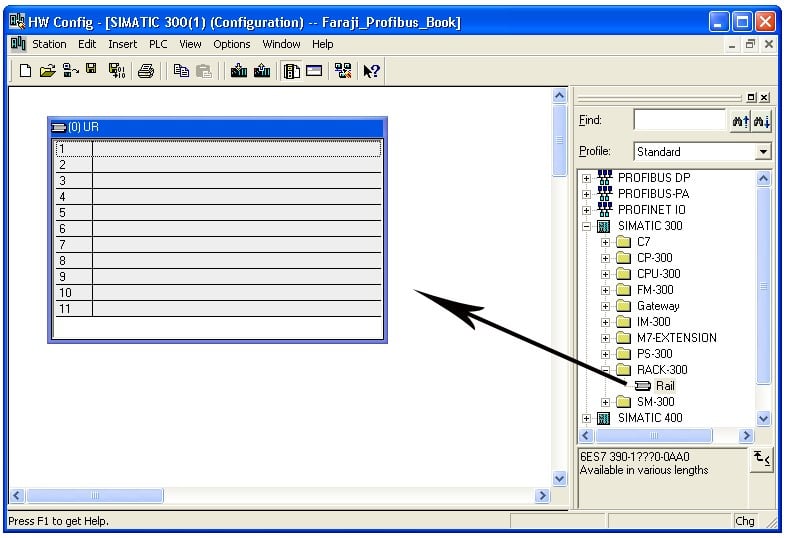Click catalog tree scroll down arrow

pos(763,418)
